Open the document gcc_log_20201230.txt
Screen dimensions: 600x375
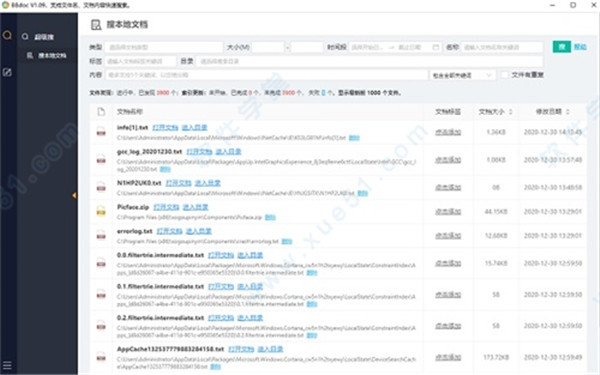click(199, 152)
